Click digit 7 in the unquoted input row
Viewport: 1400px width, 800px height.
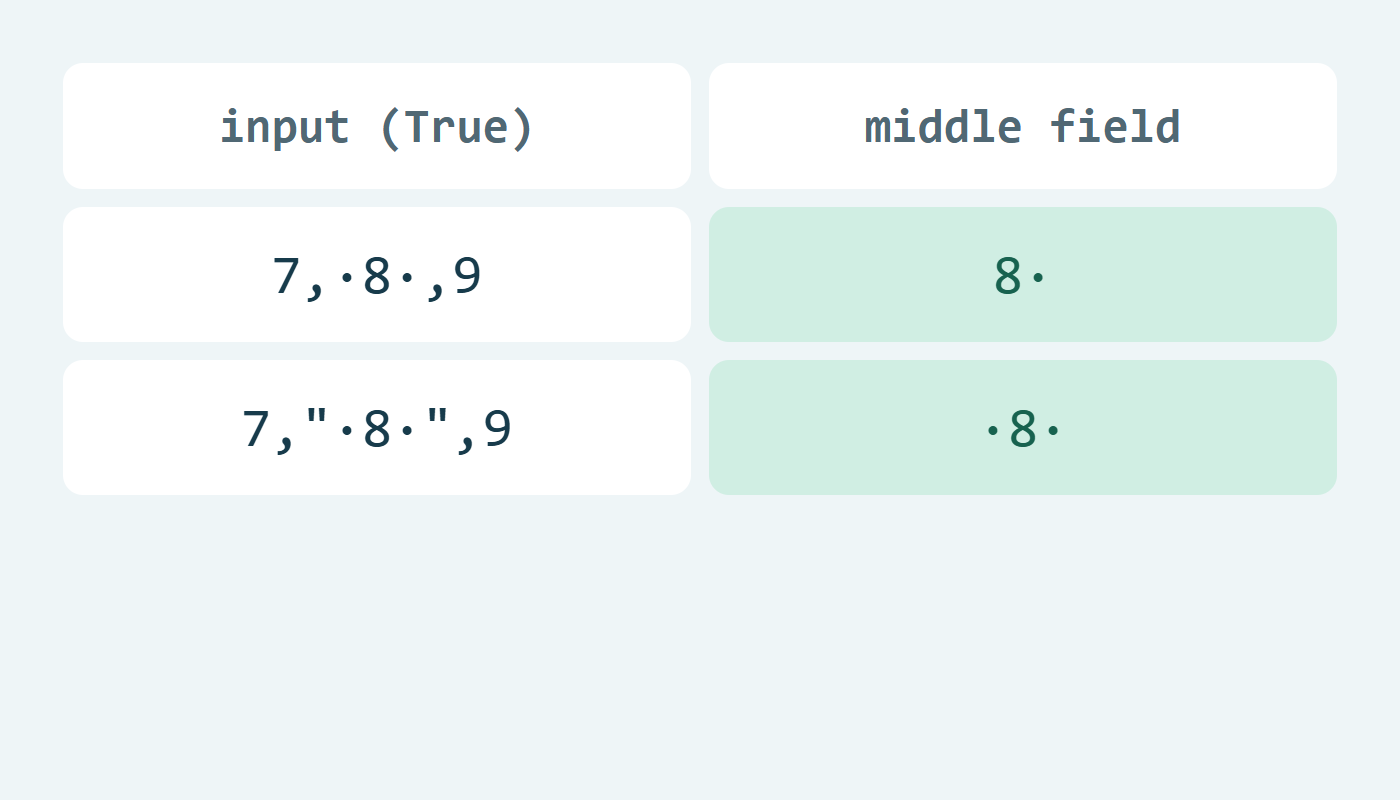coord(287,276)
